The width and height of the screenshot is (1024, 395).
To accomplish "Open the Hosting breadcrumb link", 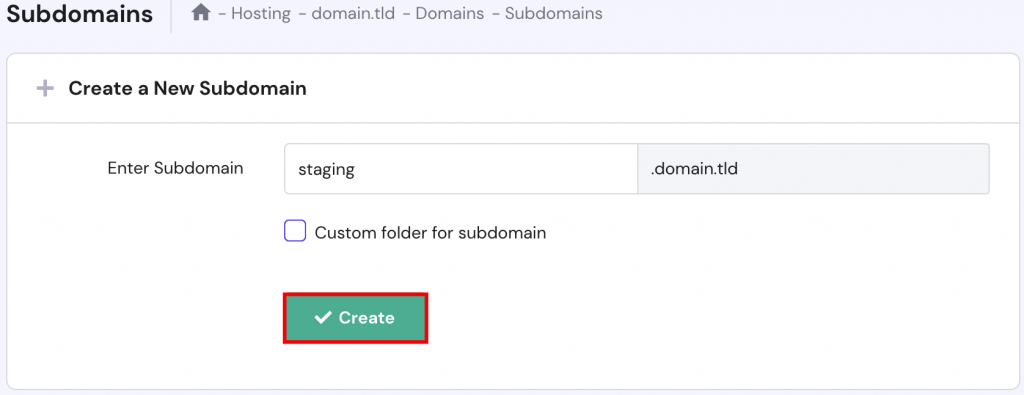I will click(x=261, y=14).
